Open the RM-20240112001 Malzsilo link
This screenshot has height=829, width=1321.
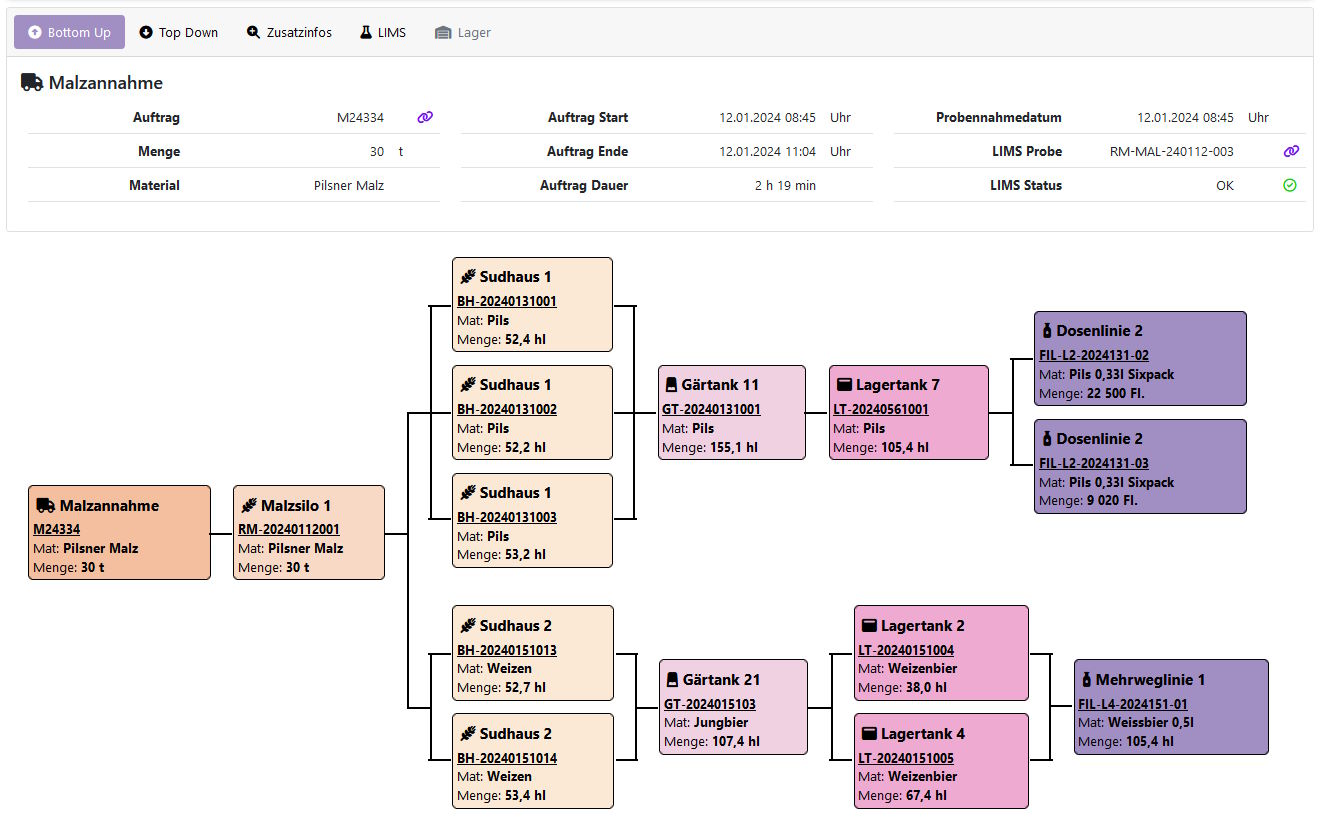point(289,530)
